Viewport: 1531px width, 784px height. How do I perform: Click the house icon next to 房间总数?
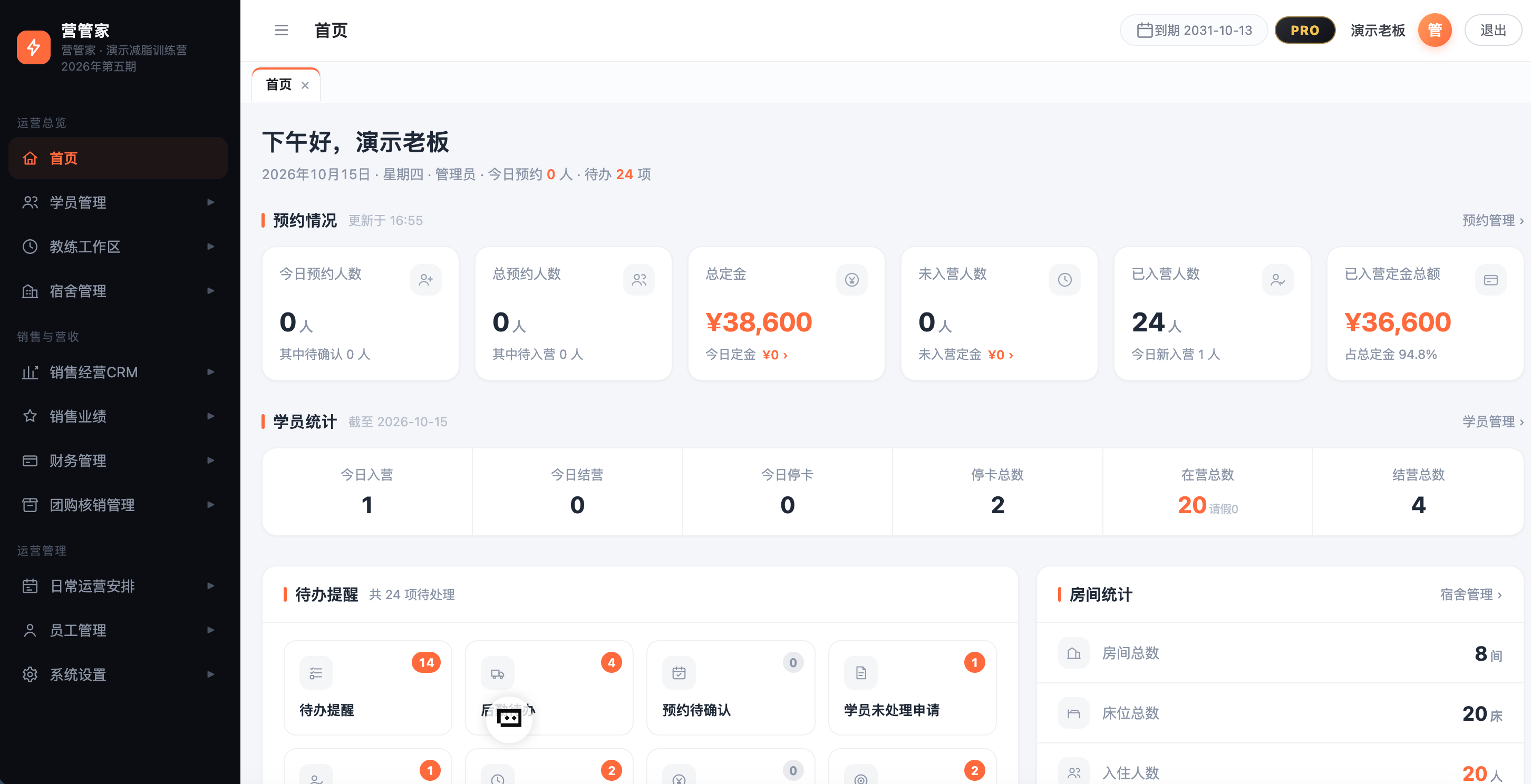(1073, 653)
